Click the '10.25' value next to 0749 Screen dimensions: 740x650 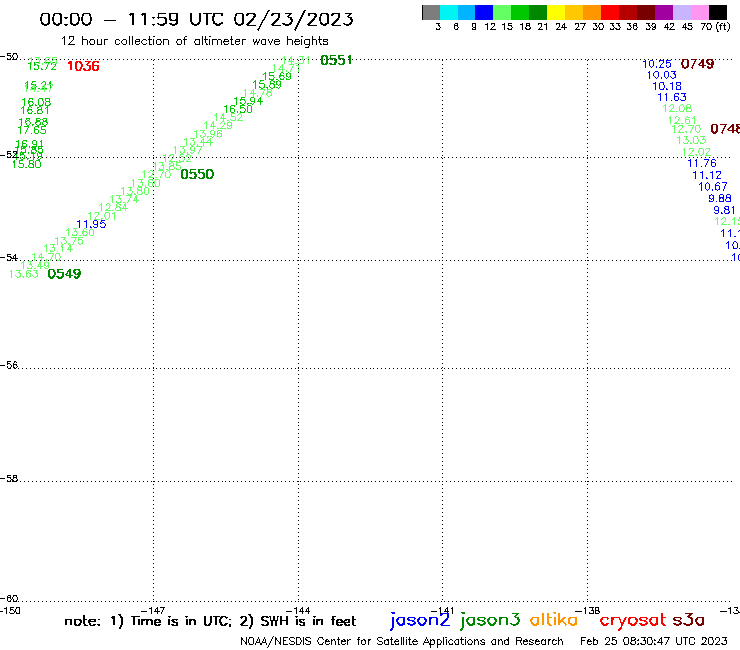click(657, 64)
